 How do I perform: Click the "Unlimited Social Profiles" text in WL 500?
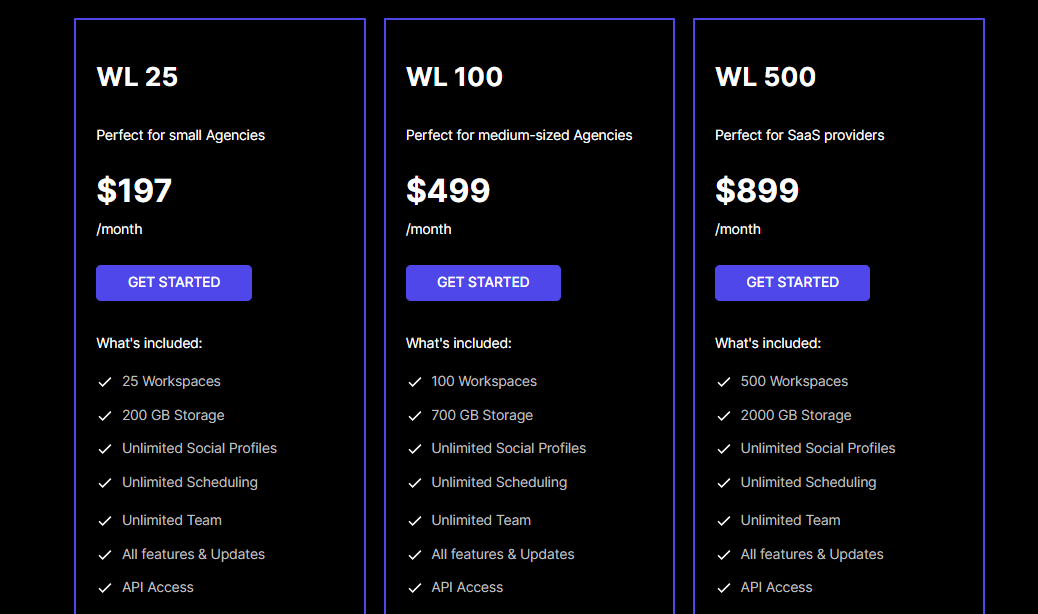[818, 448]
